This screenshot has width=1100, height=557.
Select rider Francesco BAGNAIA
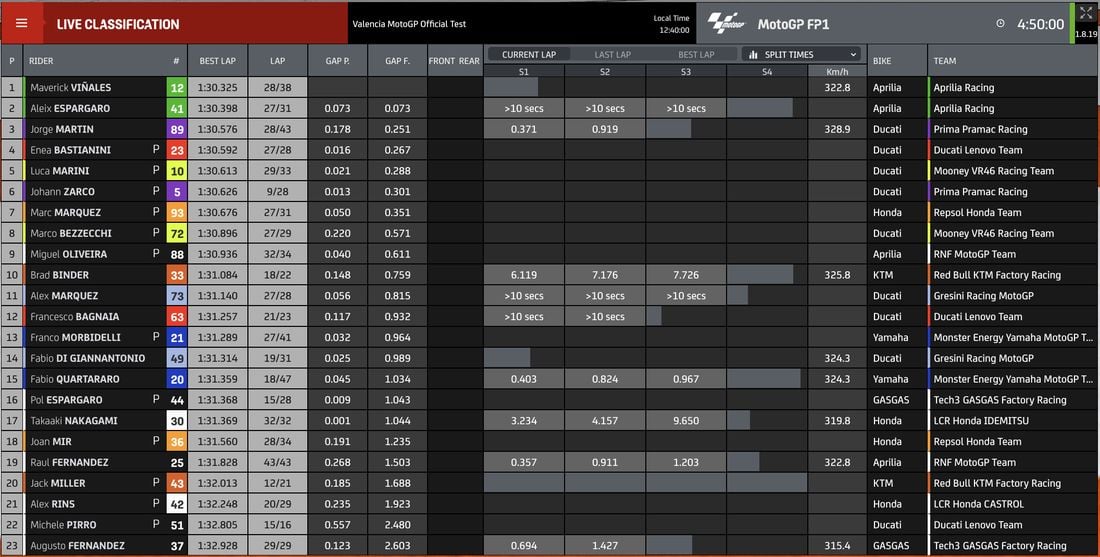(74, 317)
